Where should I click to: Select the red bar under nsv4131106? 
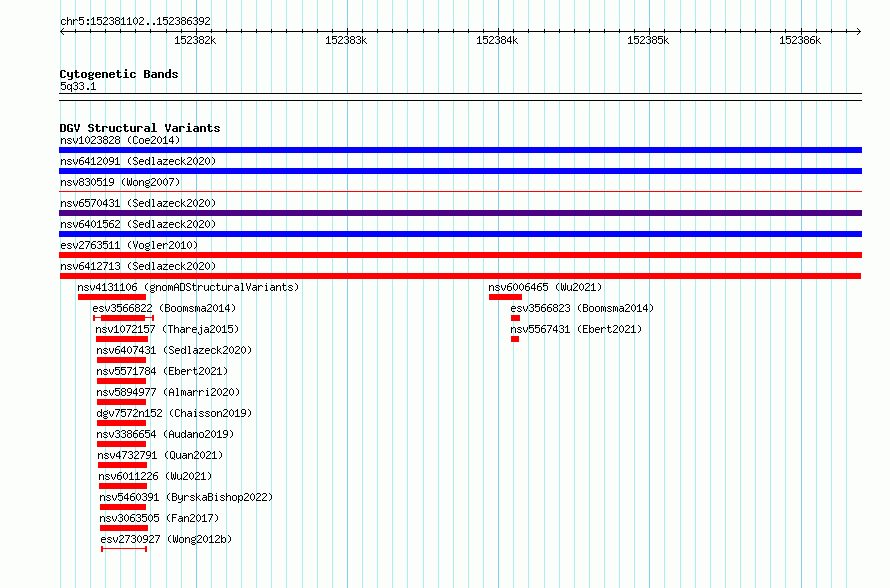coord(112,297)
